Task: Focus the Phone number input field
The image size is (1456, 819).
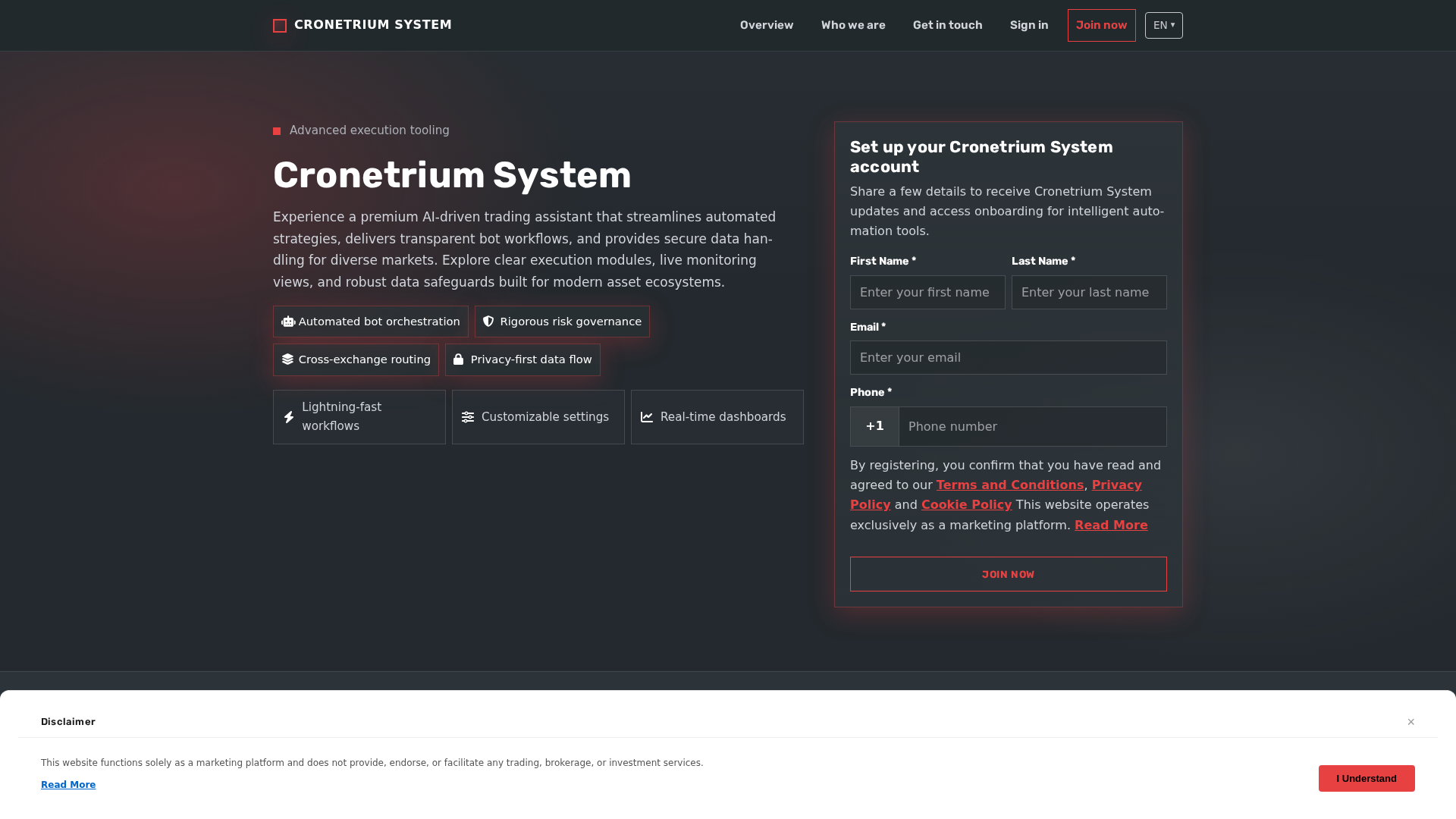Action: (1033, 426)
